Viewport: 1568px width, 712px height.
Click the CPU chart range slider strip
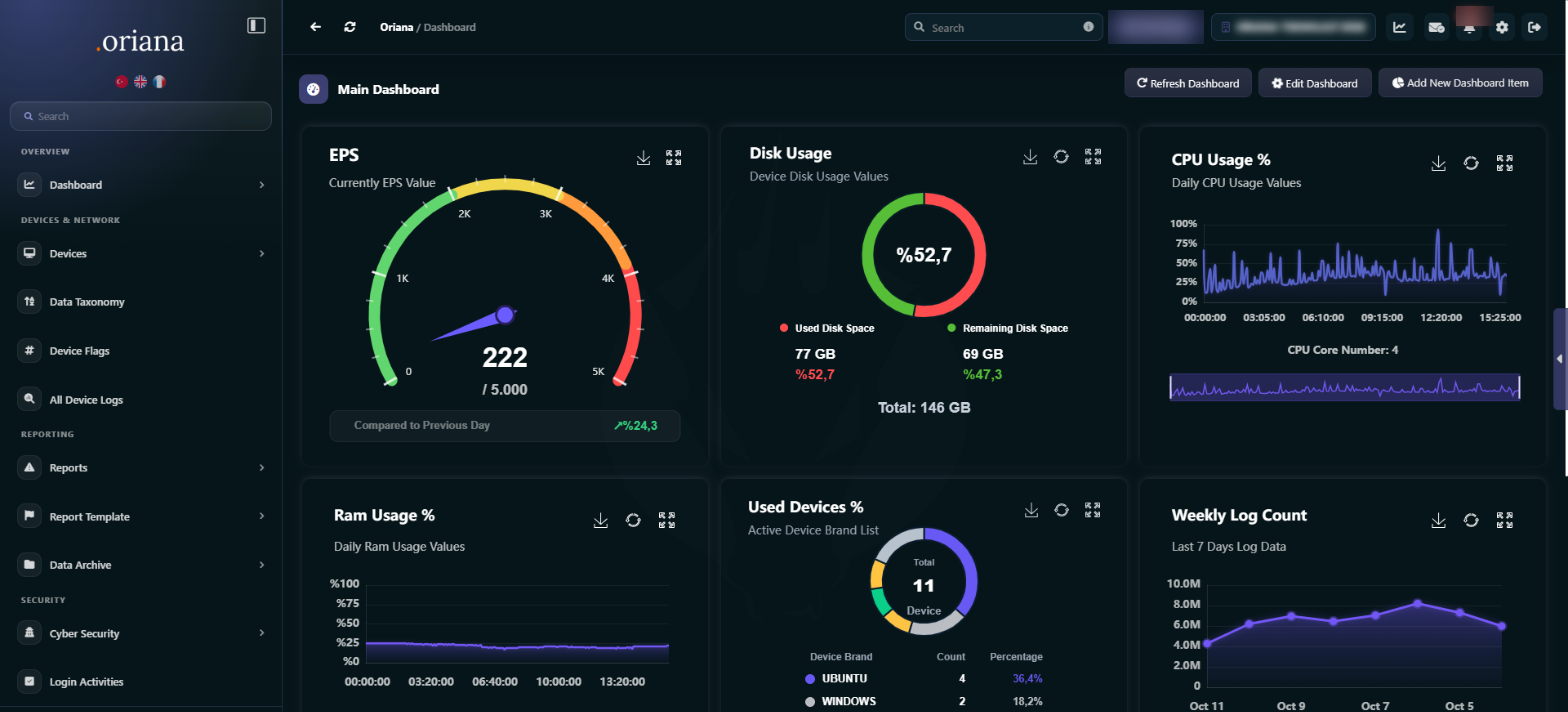point(1345,387)
